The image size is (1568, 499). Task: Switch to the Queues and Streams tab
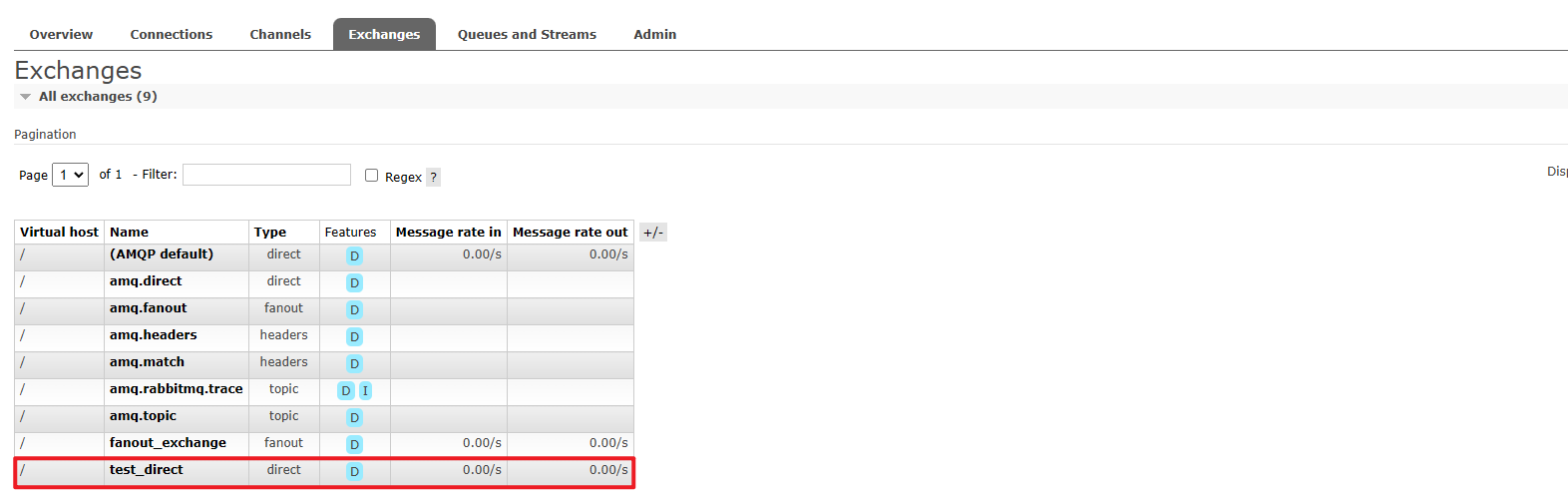(527, 34)
